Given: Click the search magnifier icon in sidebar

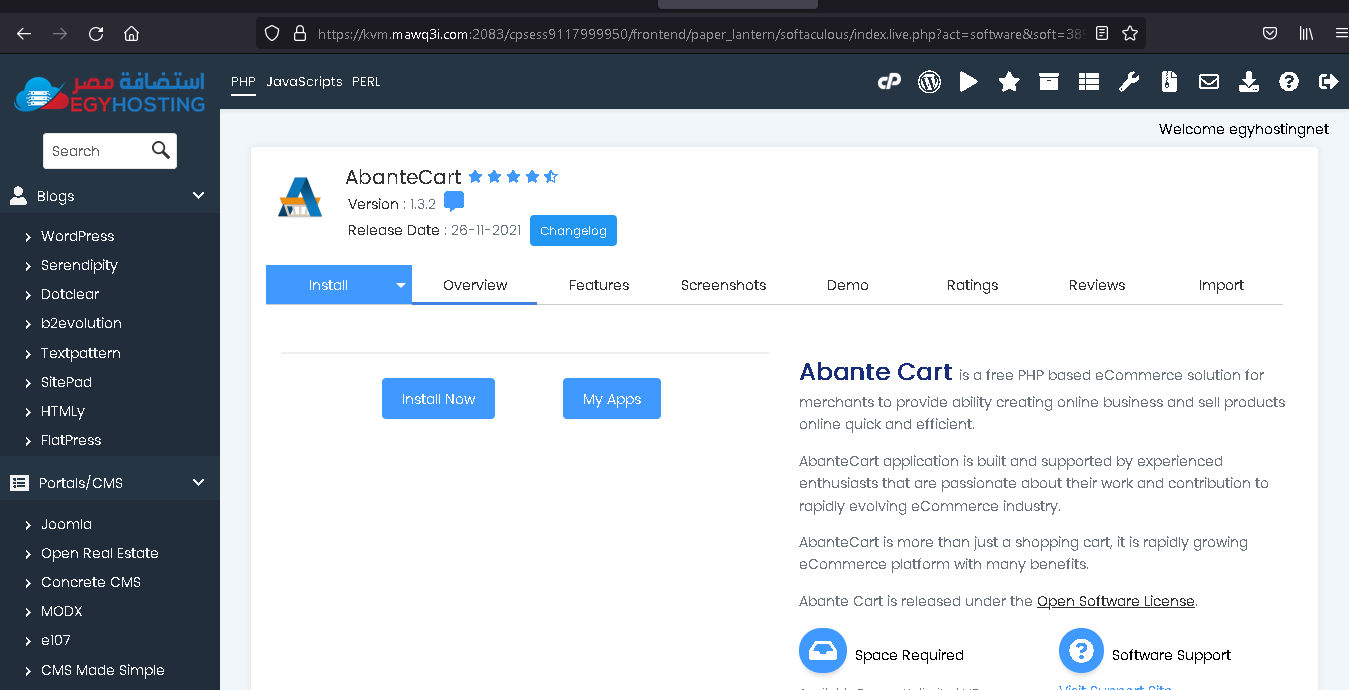Looking at the screenshot, I should [161, 150].
